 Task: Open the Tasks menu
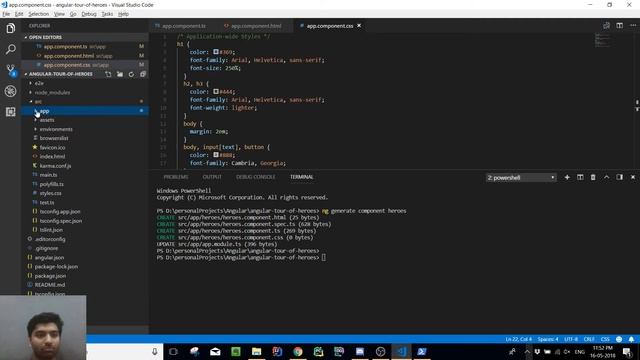pos(107,14)
